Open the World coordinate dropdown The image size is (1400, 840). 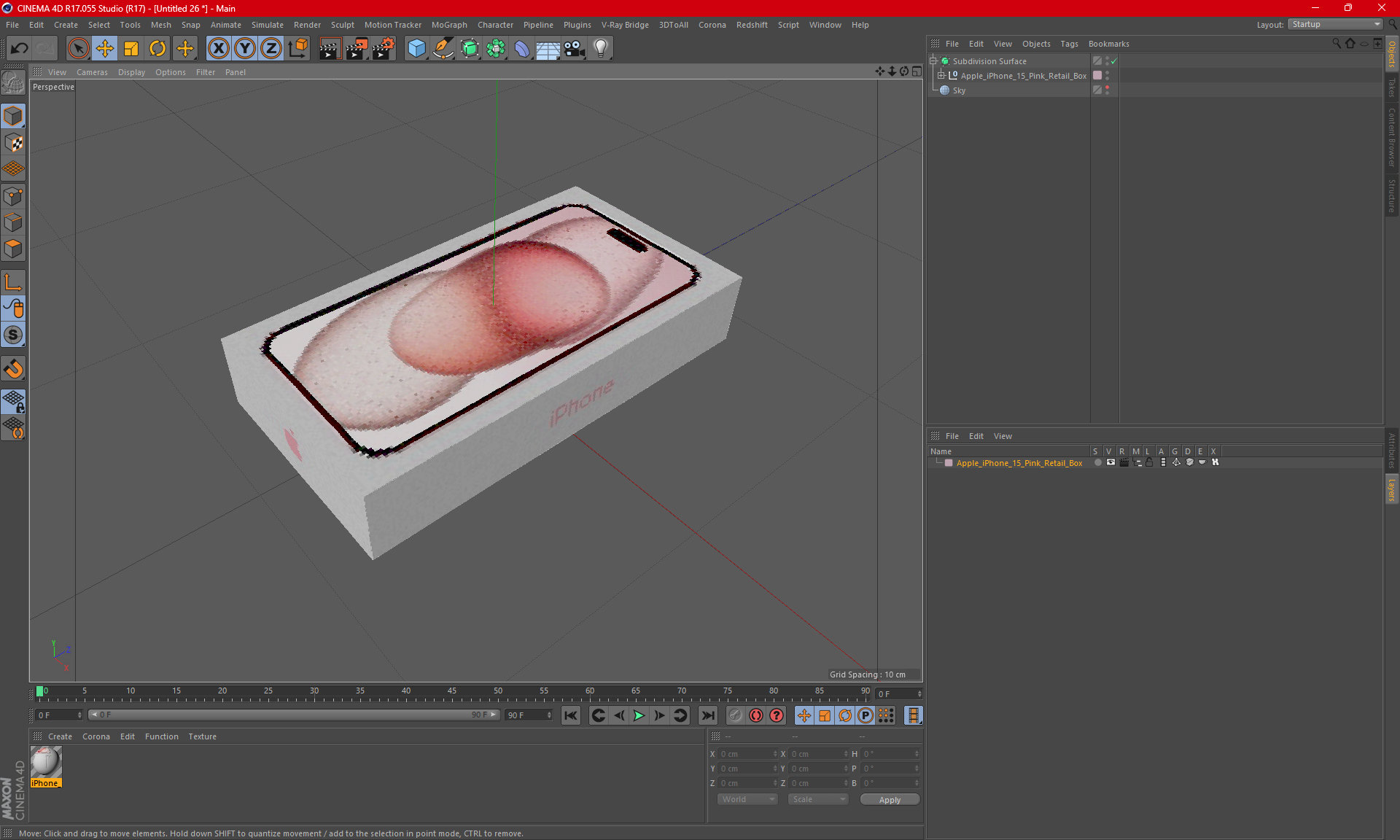747,799
